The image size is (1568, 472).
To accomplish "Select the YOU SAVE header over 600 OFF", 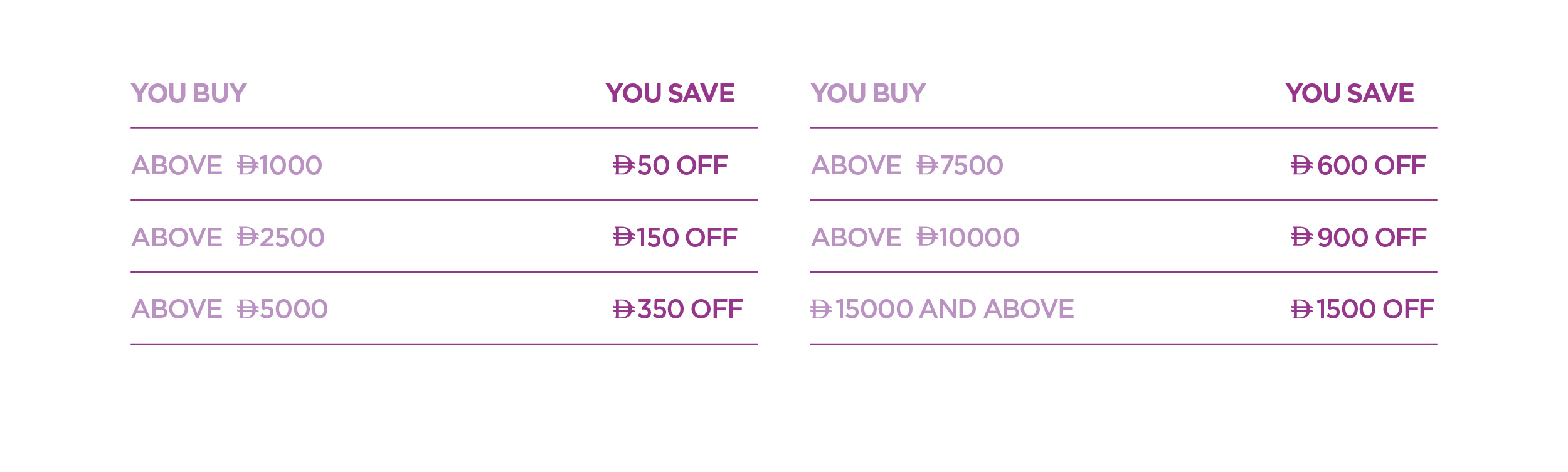I will (1349, 93).
